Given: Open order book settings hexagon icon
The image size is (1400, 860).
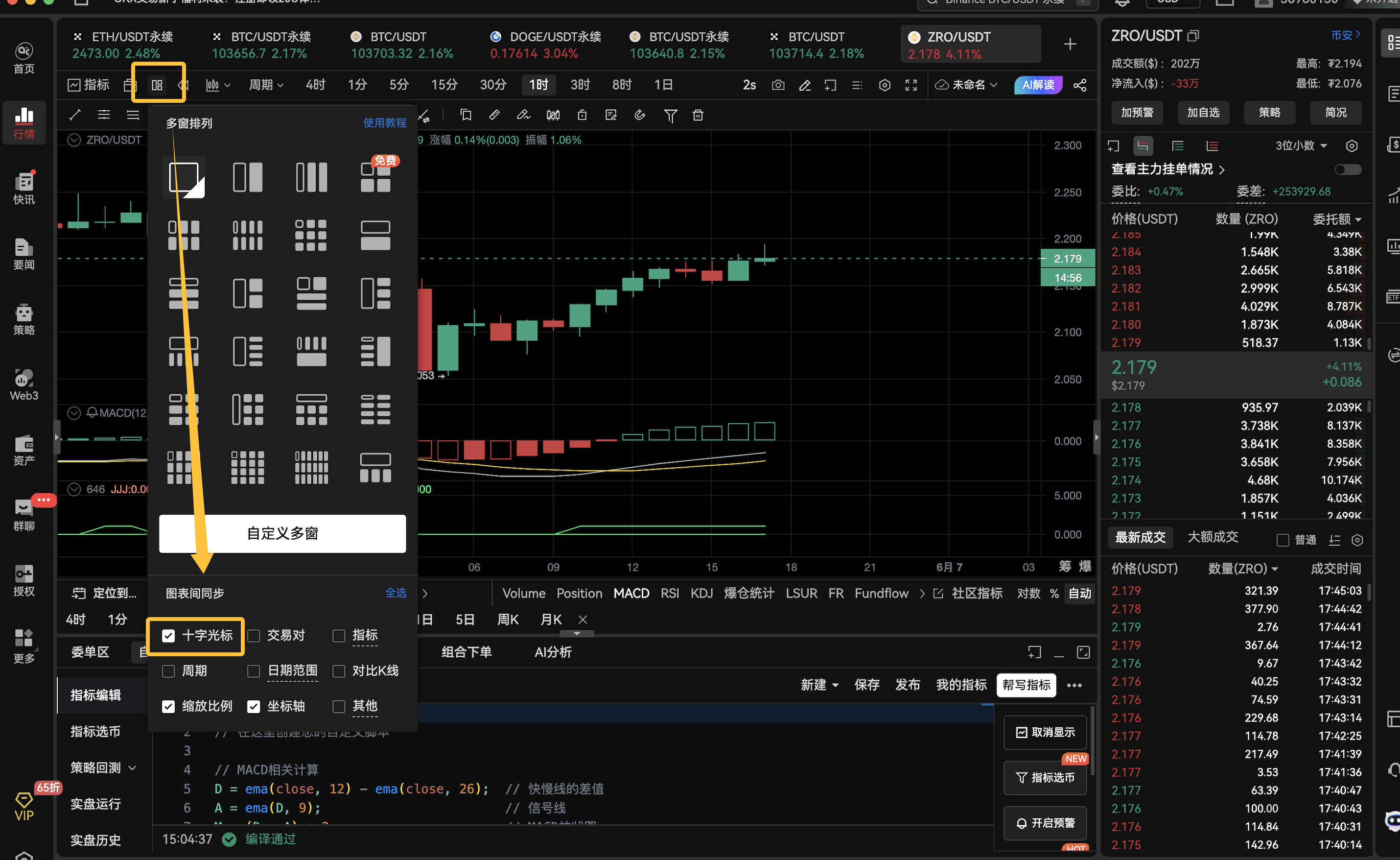Looking at the screenshot, I should tap(1352, 145).
